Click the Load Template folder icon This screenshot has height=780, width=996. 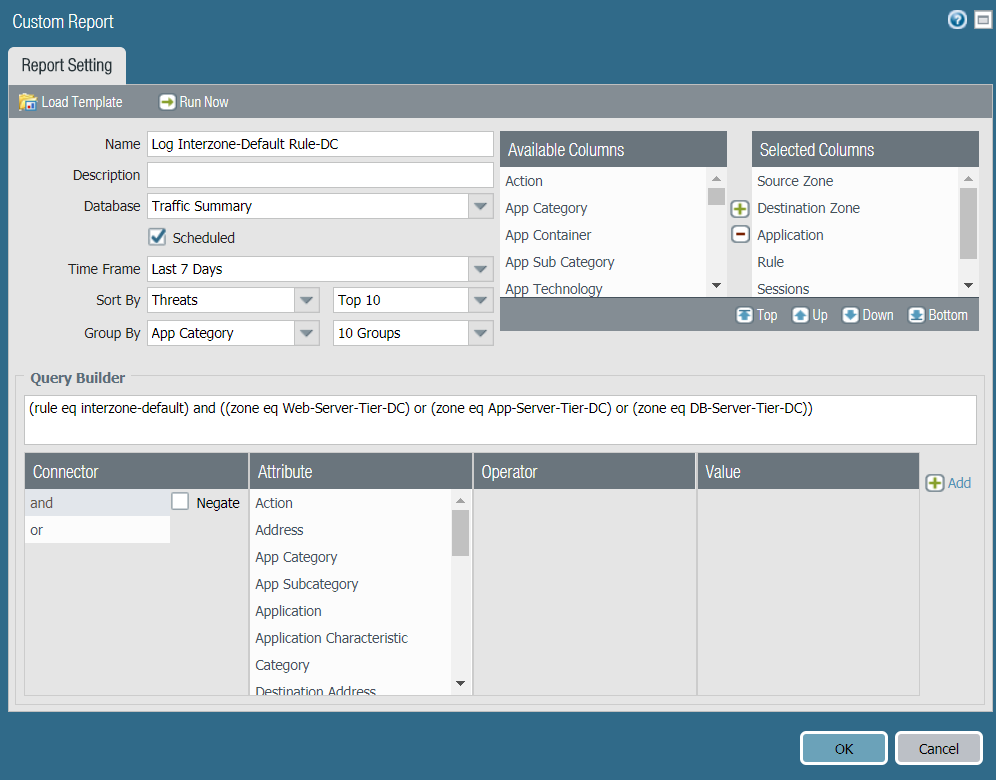pos(28,102)
